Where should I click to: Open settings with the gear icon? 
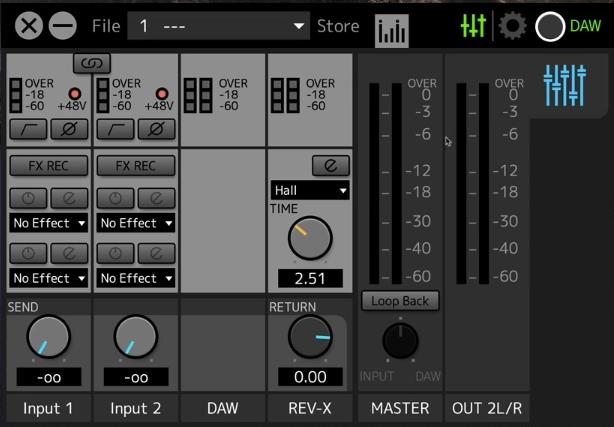click(x=512, y=27)
